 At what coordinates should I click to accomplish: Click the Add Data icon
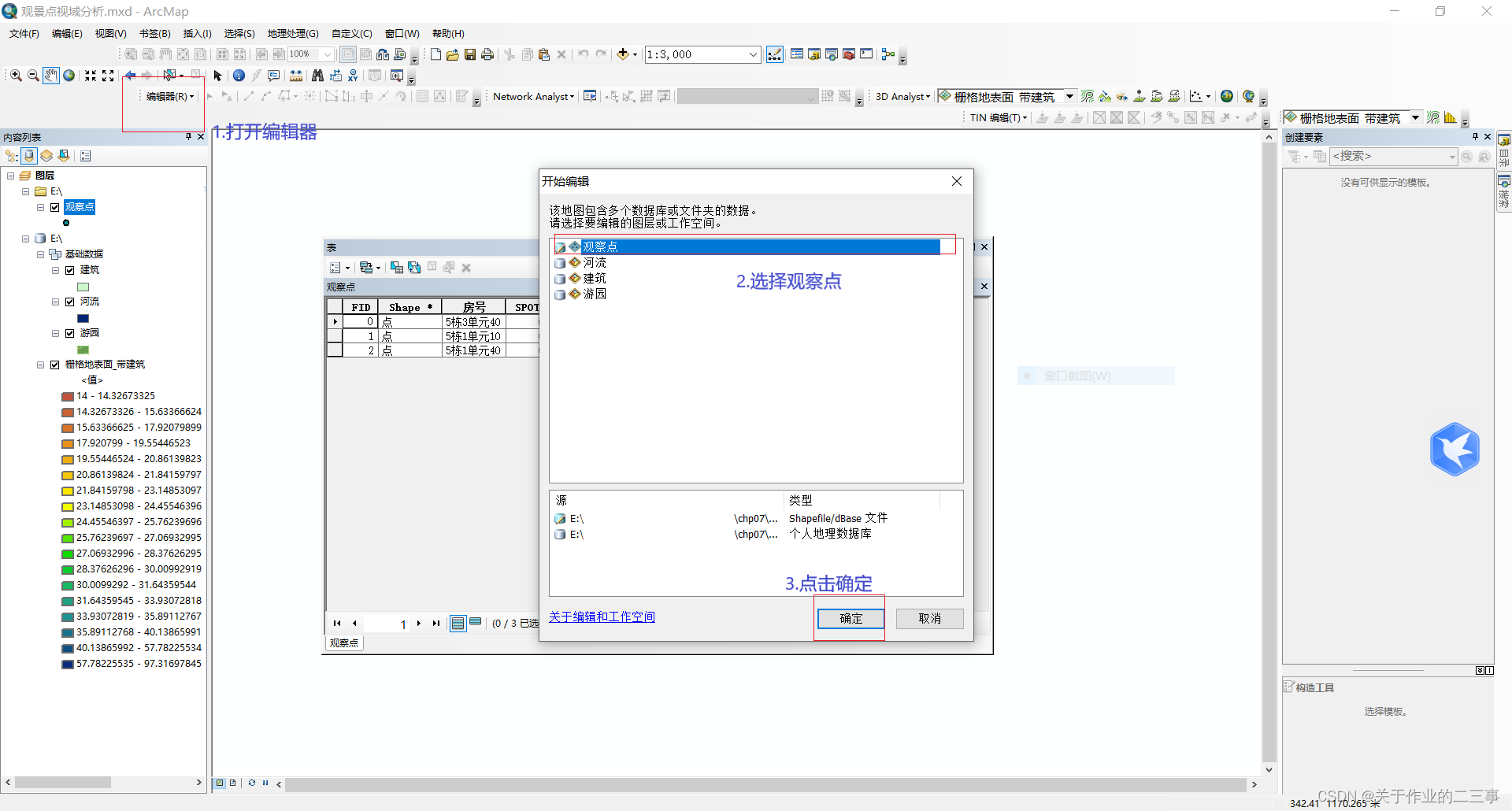pos(623,54)
